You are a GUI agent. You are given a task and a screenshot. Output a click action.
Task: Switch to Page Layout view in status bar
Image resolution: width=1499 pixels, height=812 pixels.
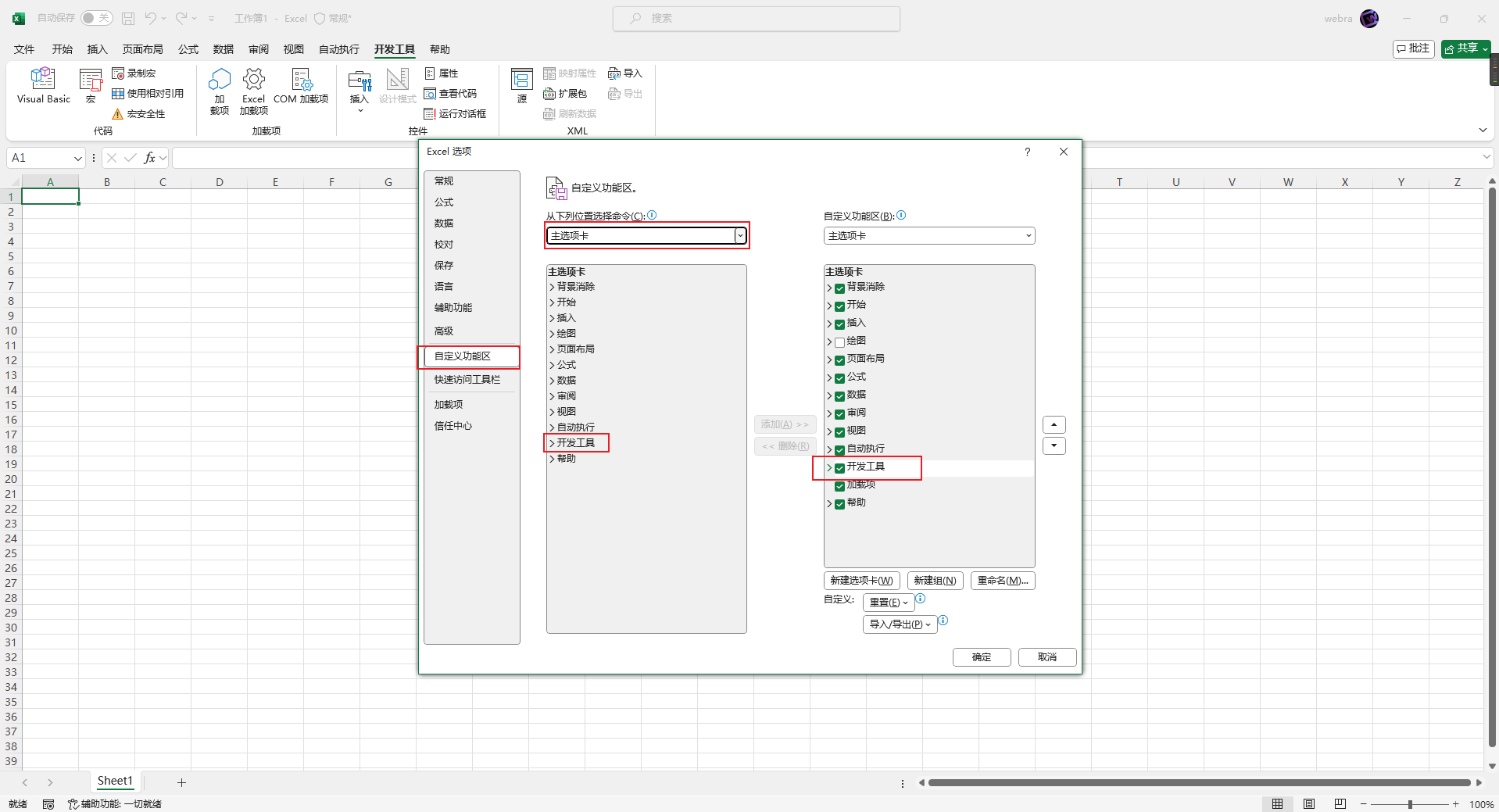click(1309, 804)
